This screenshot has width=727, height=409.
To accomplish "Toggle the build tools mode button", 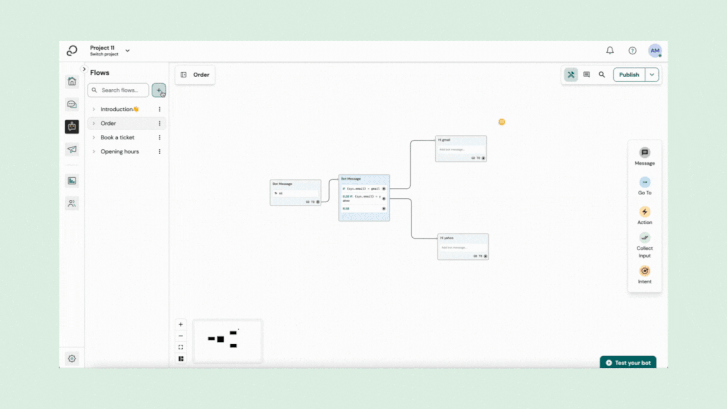I will [571, 75].
